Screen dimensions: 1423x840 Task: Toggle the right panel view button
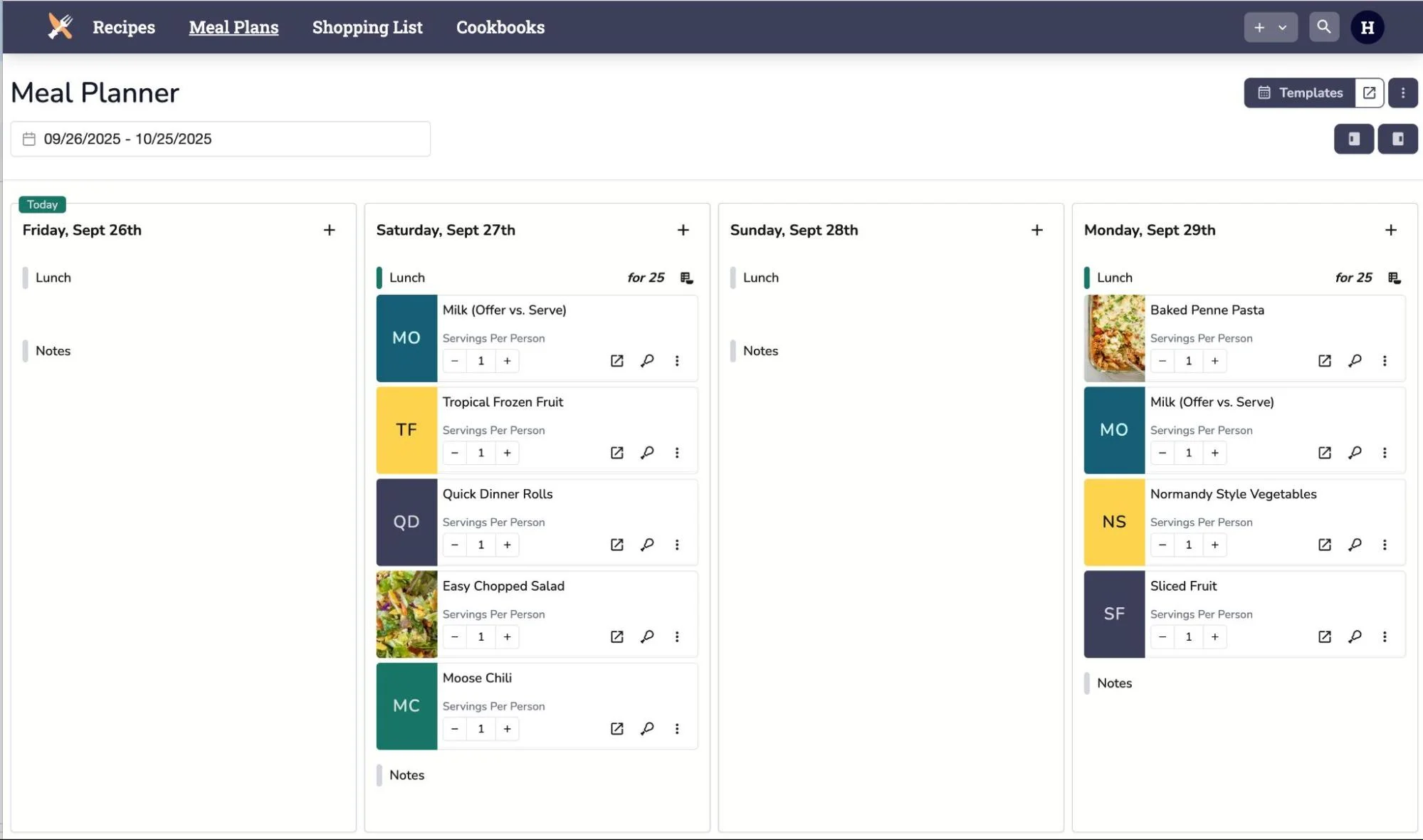(1397, 139)
